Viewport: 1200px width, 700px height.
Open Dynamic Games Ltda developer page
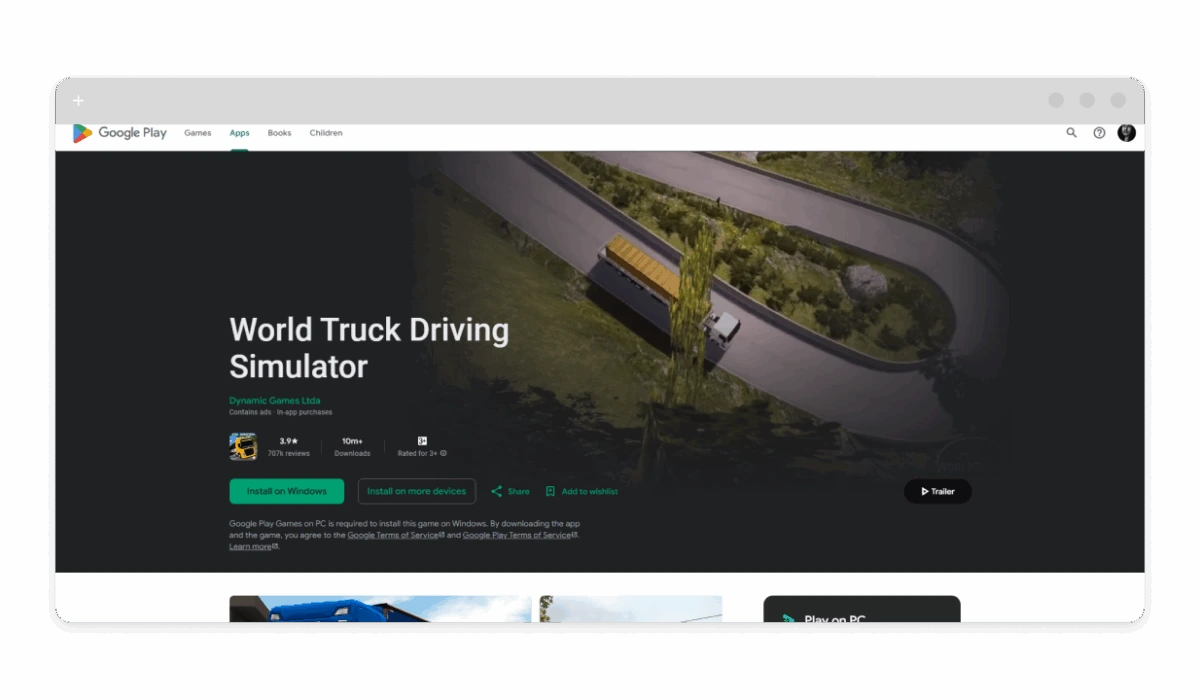coord(274,401)
